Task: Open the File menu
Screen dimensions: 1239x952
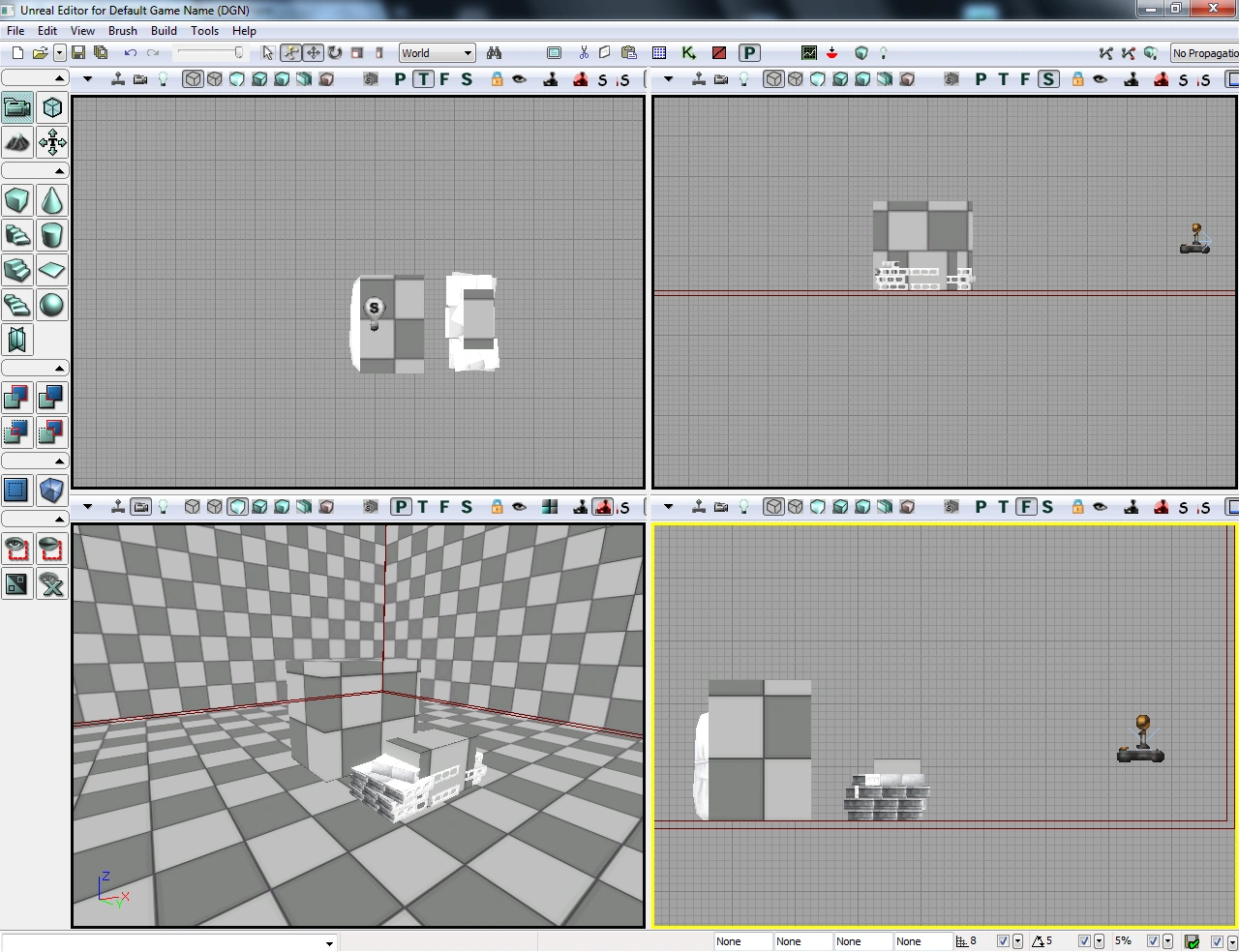Action: 15,31
